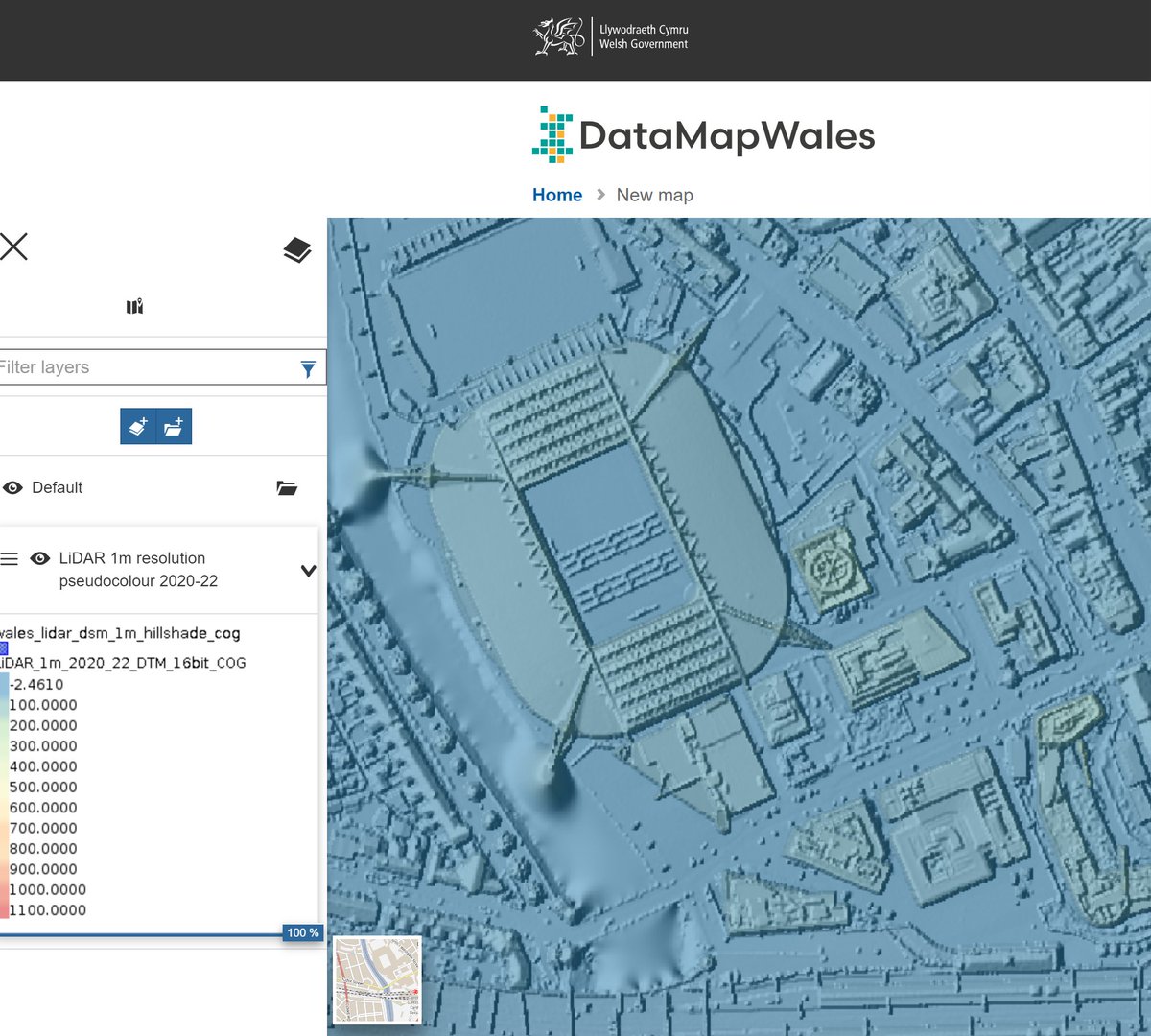1151x1036 pixels.
Task: Close the layers side panel
Action: click(13, 247)
